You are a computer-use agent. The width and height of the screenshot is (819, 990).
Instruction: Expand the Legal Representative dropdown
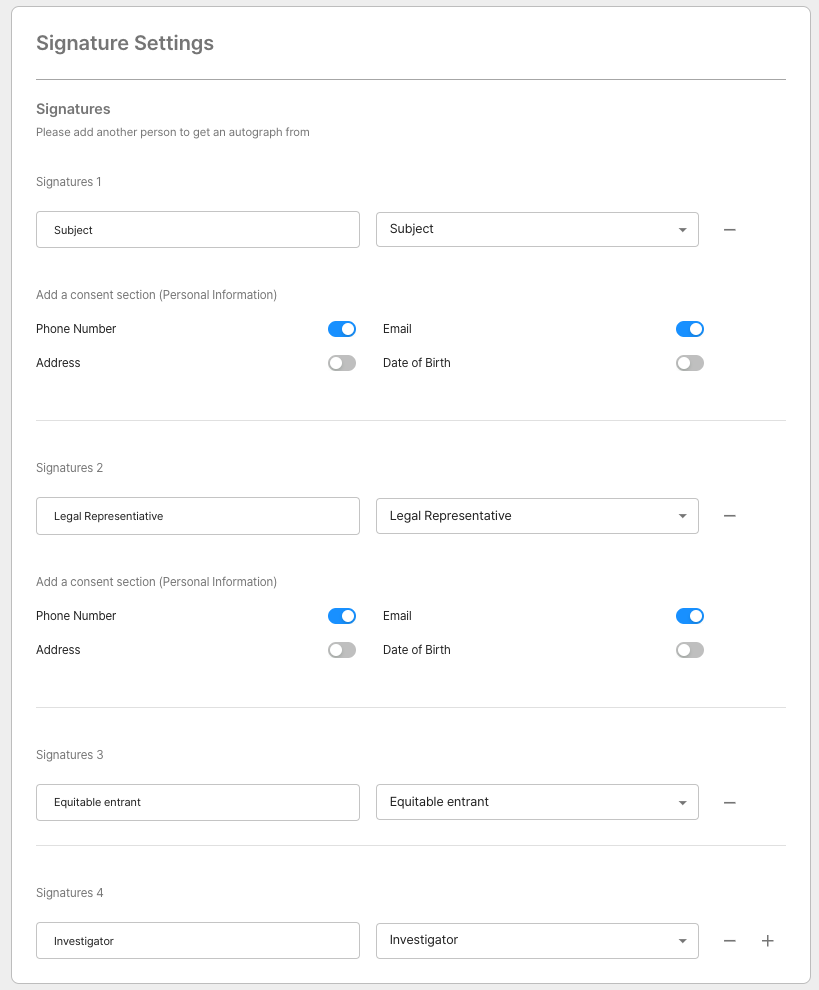click(537, 516)
